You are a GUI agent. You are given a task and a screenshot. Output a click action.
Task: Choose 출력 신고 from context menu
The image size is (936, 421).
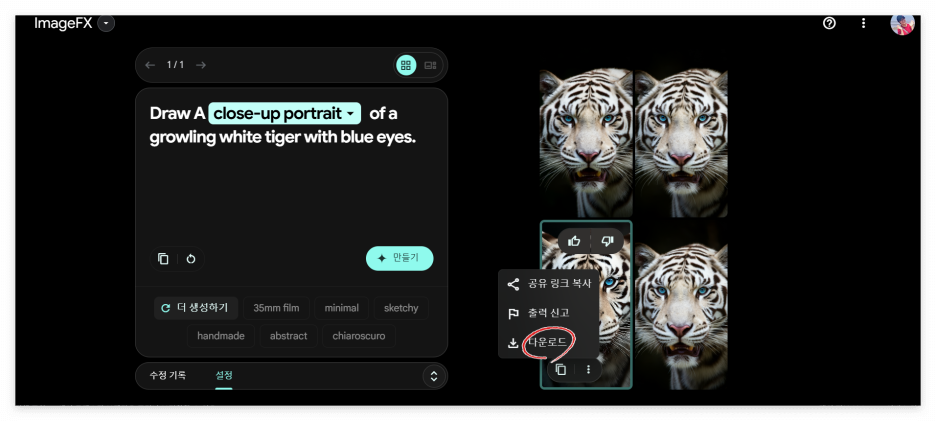point(549,314)
